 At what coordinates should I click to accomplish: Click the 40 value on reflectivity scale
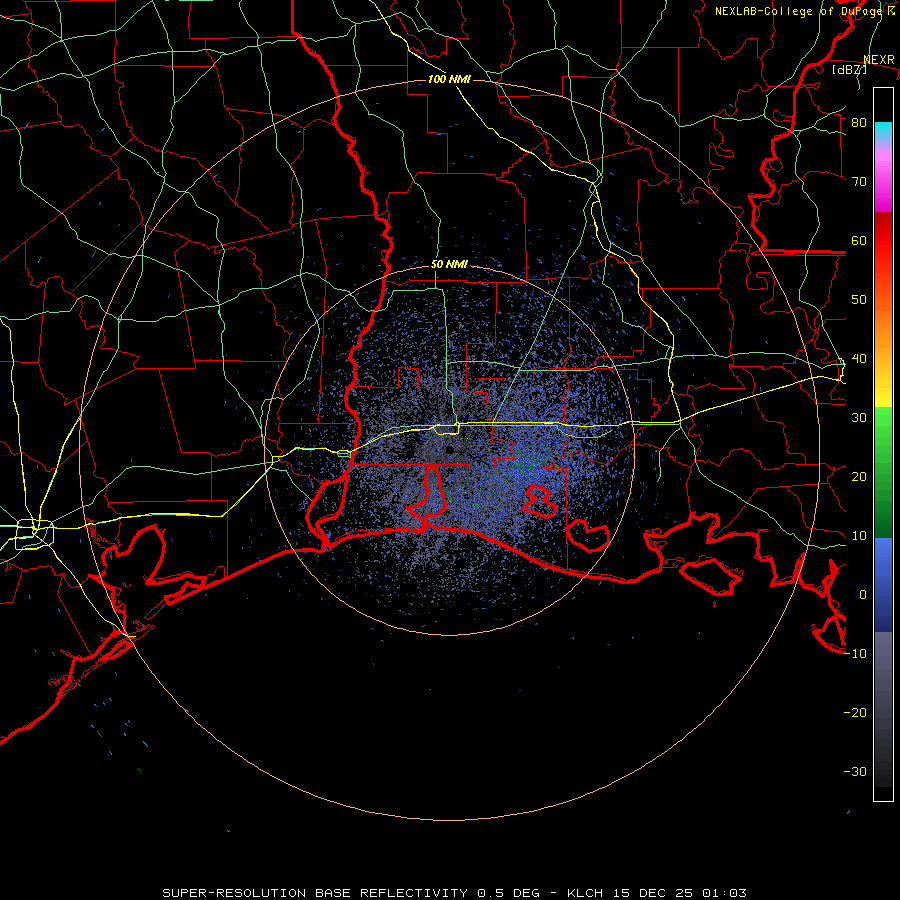[x=859, y=359]
